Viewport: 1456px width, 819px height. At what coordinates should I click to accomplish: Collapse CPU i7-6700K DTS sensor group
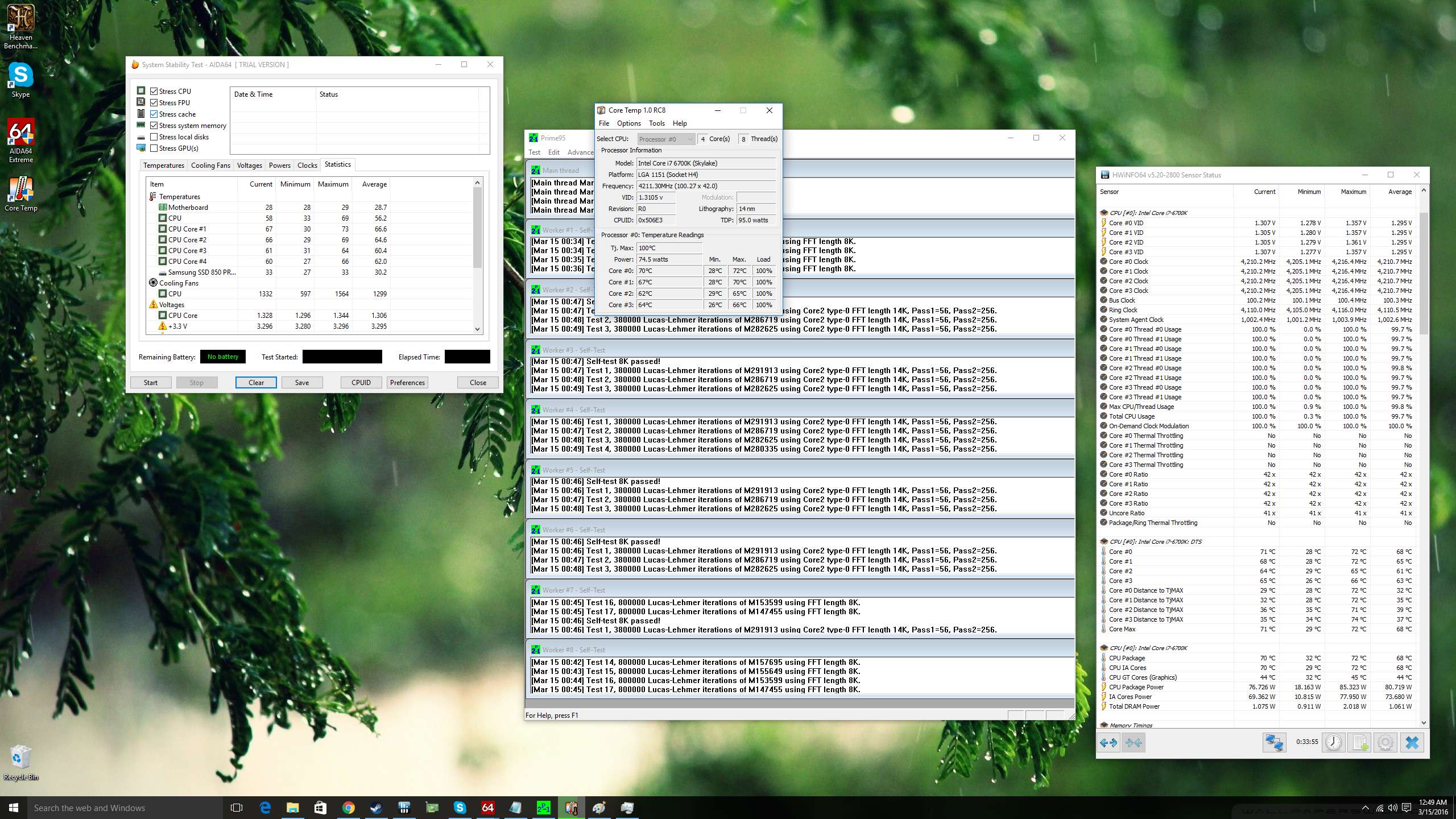(1104, 541)
